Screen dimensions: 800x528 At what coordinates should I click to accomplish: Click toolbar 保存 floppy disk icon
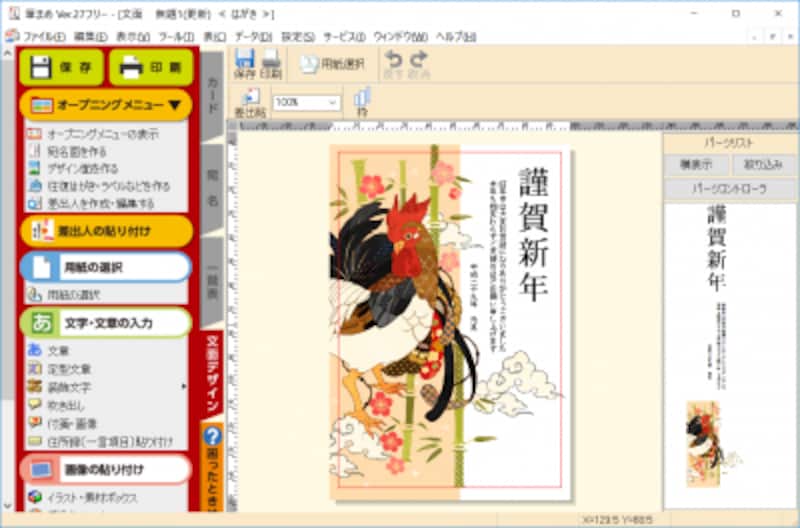coord(244,64)
